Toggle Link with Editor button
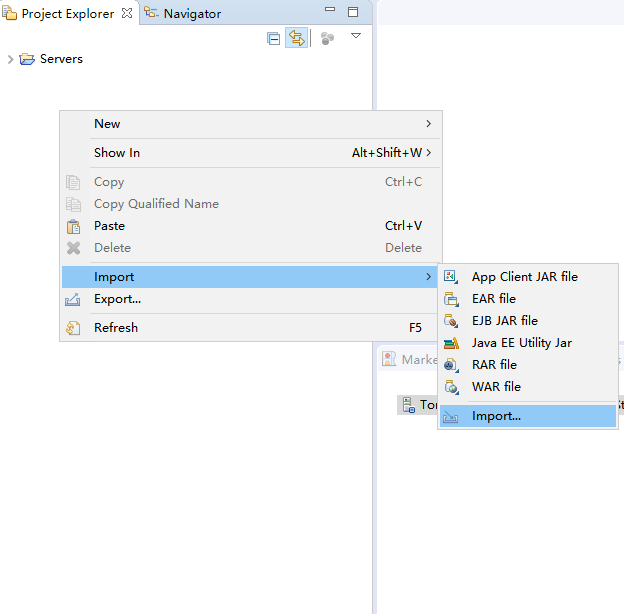 click(297, 38)
